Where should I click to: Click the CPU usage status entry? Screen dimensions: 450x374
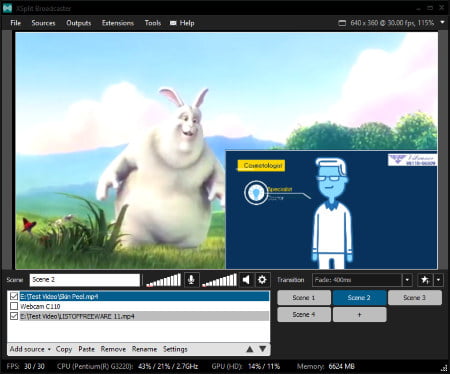click(x=127, y=366)
